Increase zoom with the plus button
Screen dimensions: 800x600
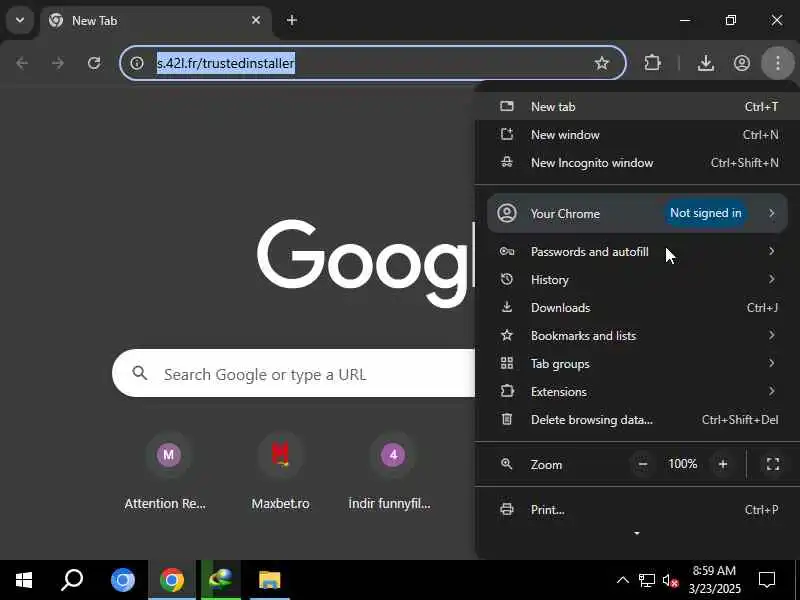[722, 464]
